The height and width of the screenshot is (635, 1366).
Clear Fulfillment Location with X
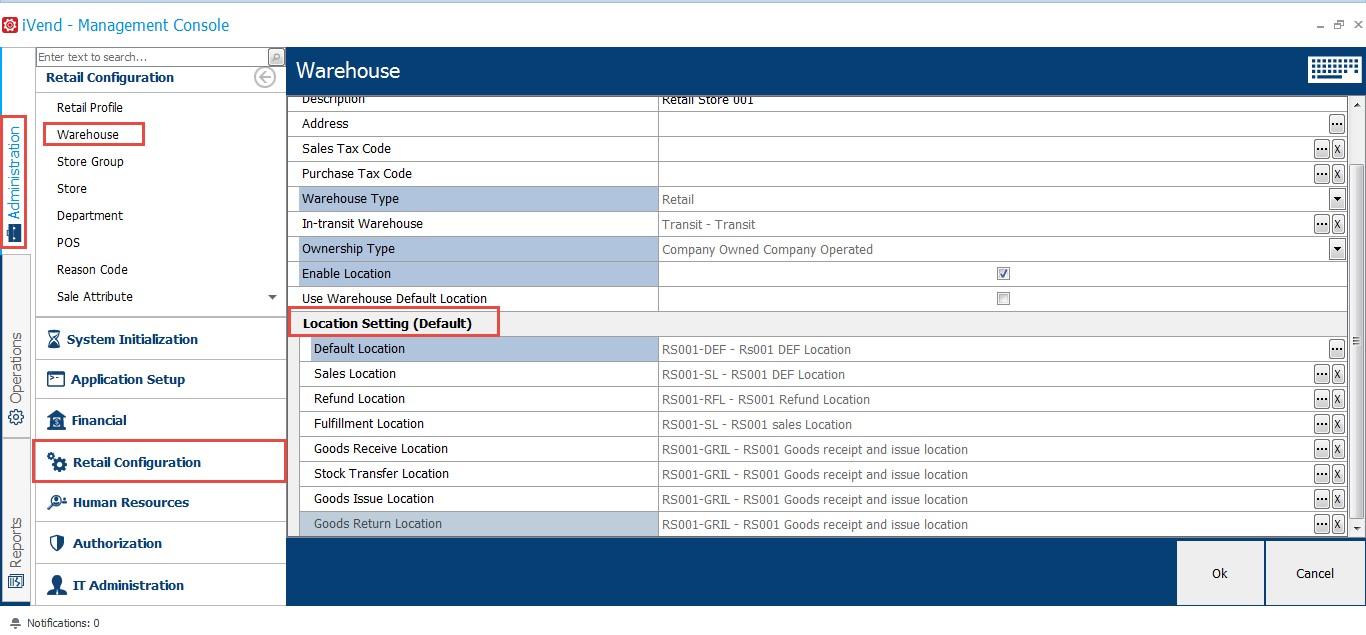click(x=1338, y=424)
